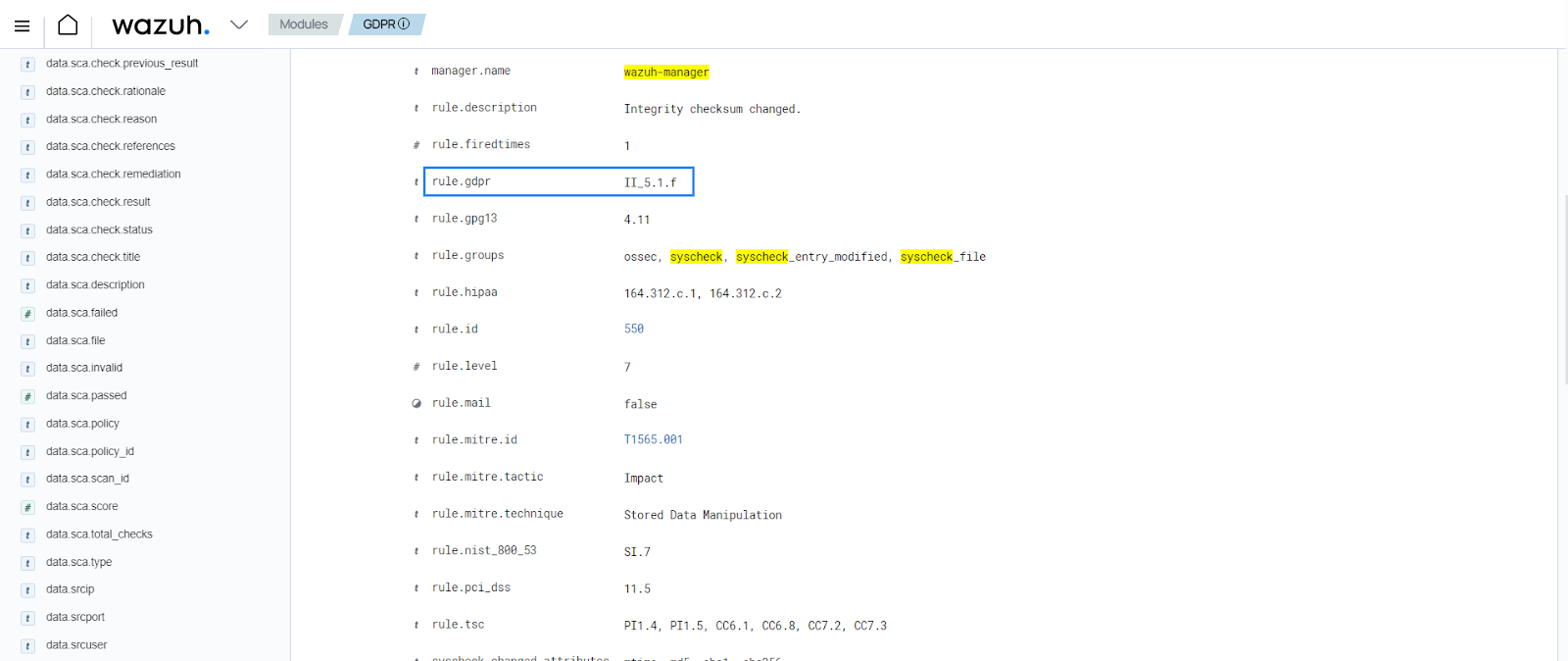
Task: Select data.sca.check.remediation field
Action: (x=113, y=175)
